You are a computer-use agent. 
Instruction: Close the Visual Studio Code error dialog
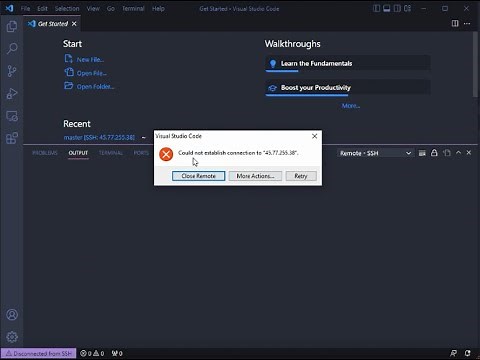(314, 136)
